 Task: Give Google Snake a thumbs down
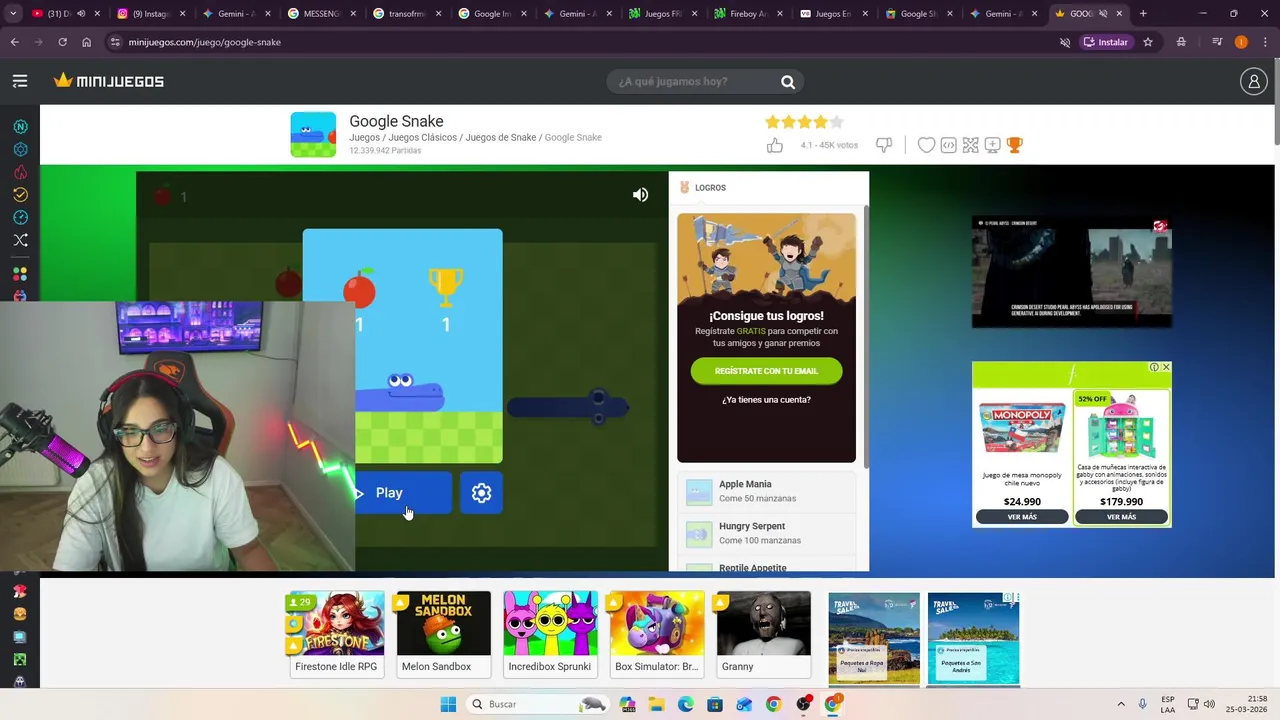884,145
